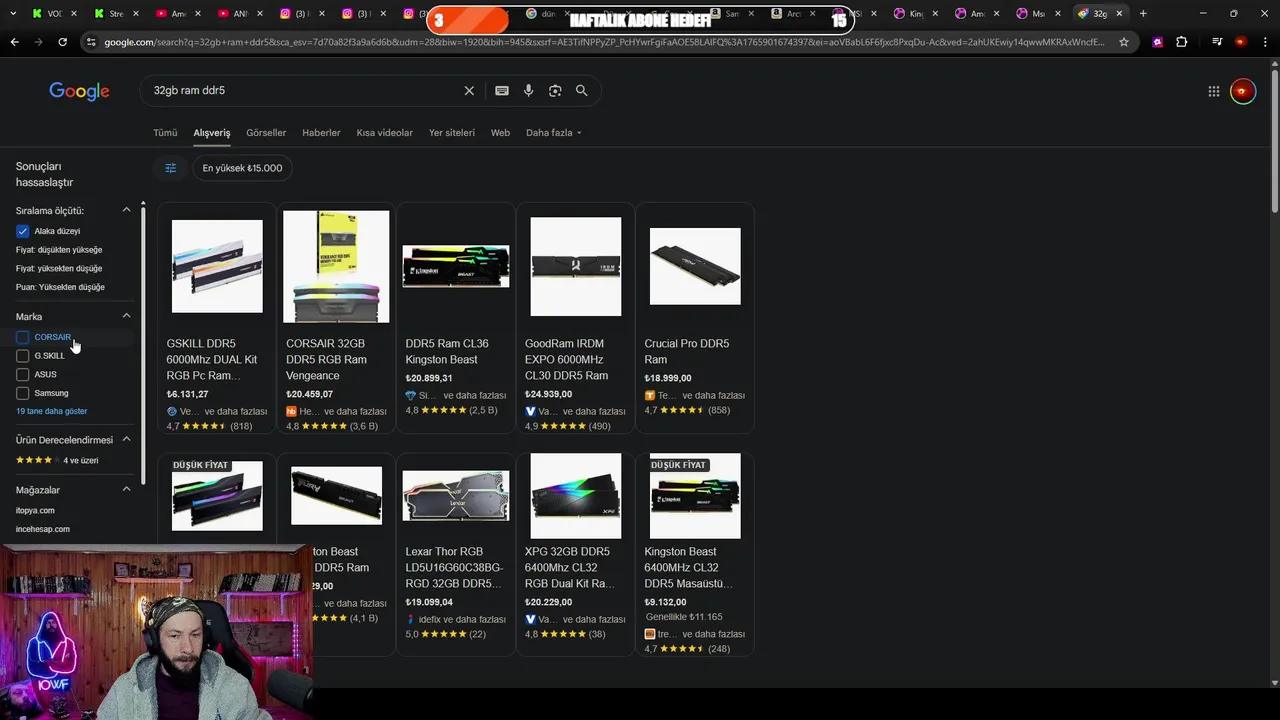1280x720 pixels.
Task: Click '19 tane daha göster' link
Action: click(52, 411)
